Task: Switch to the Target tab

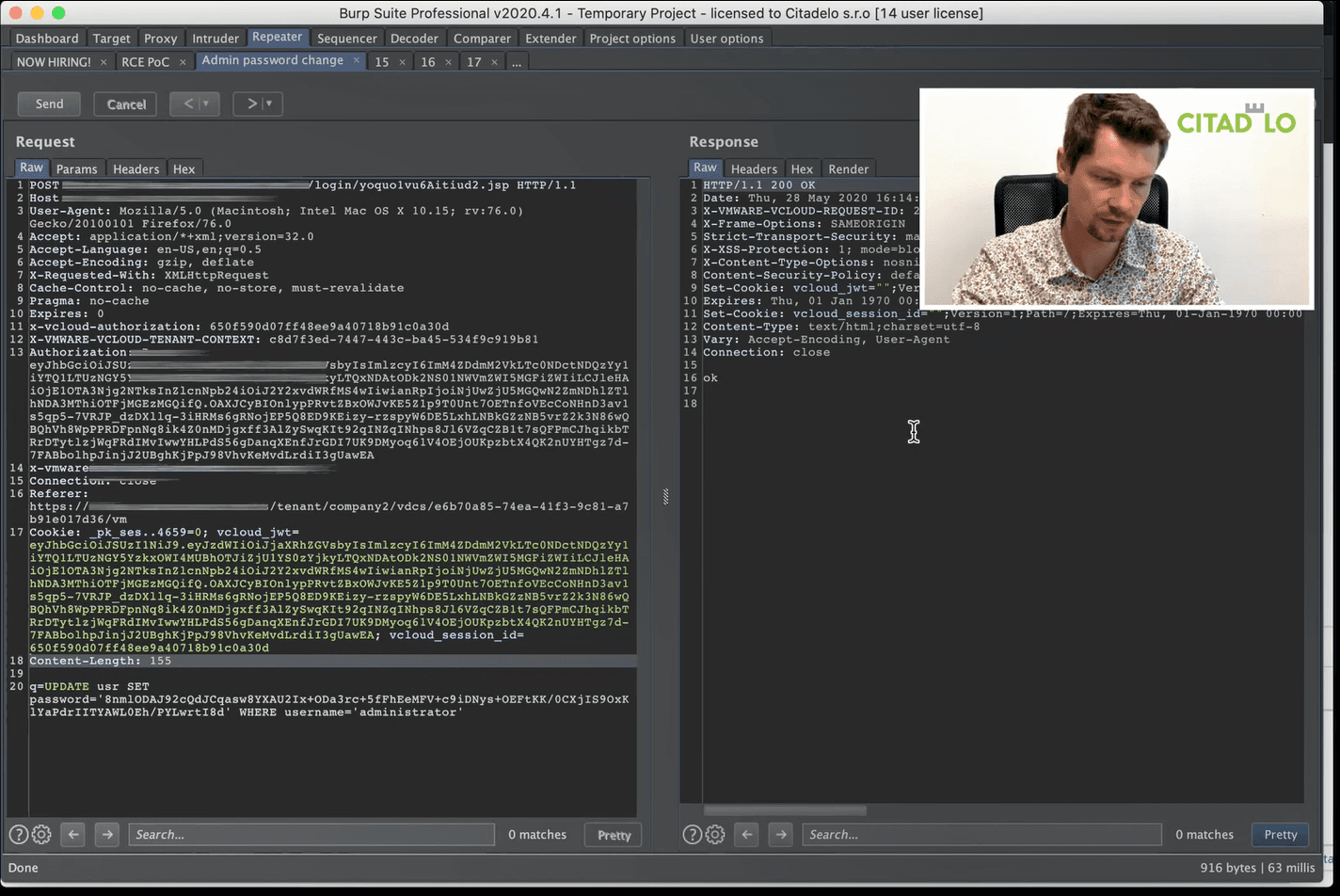Action: pos(112,39)
